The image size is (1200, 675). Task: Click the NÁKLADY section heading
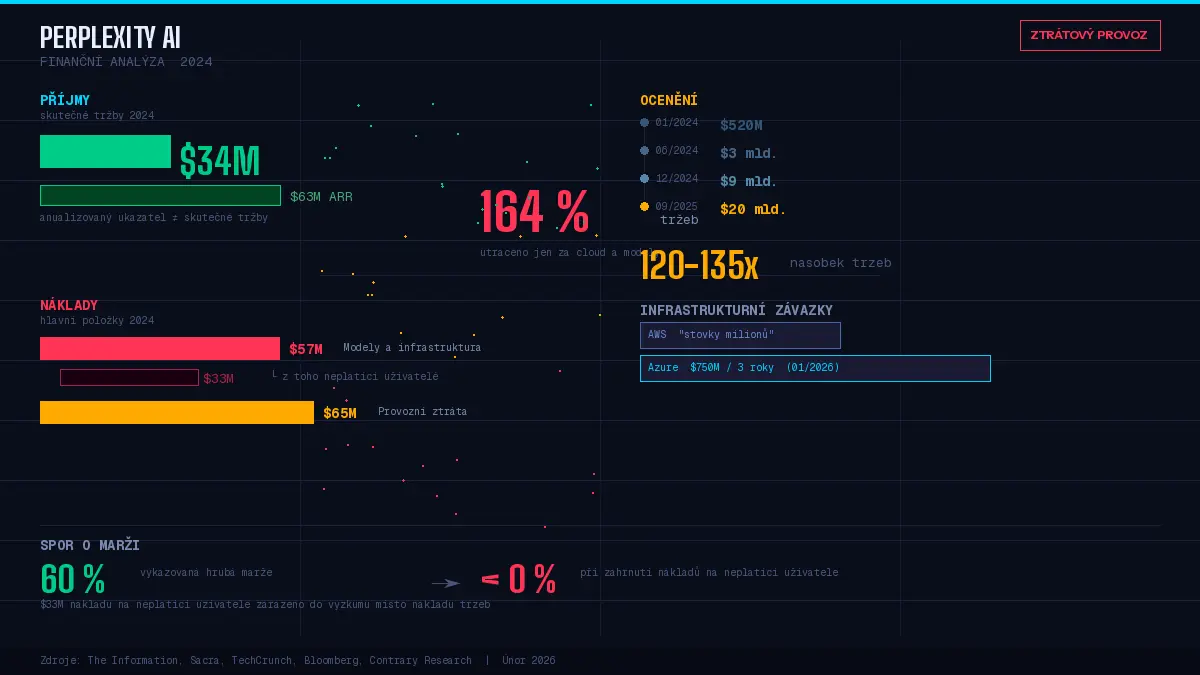click(x=69, y=305)
